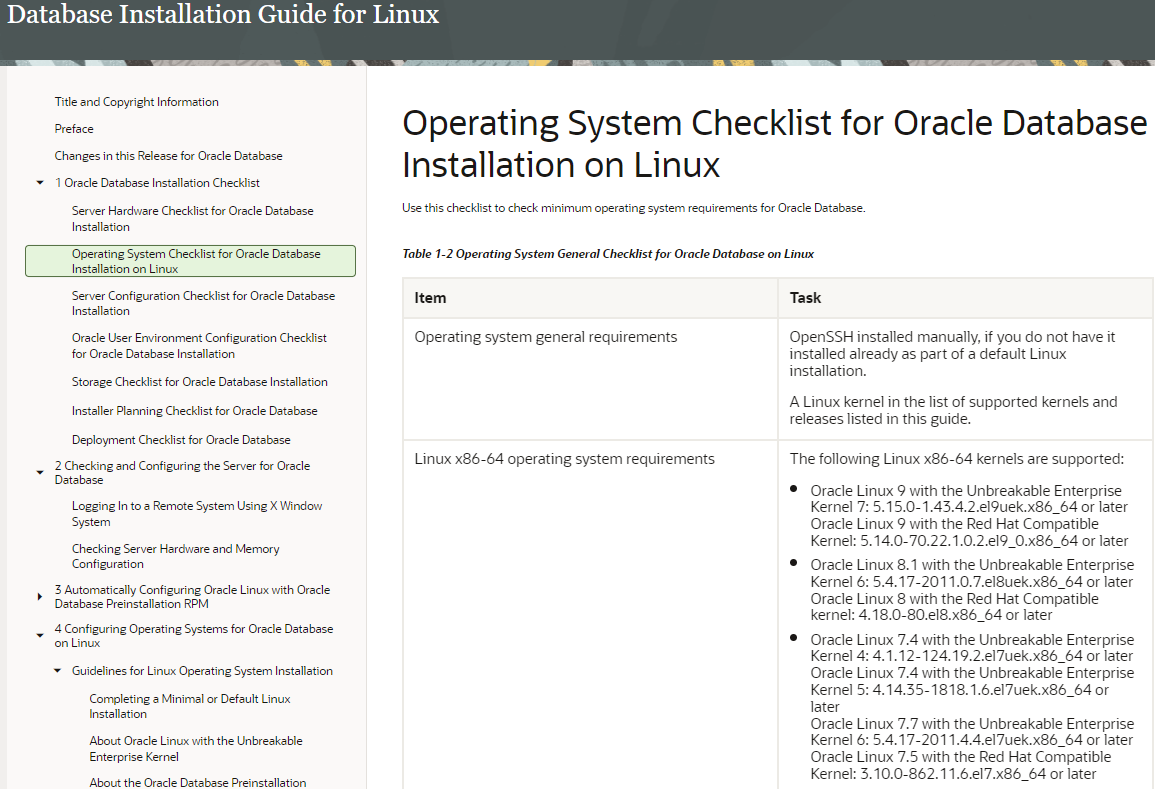Open Oracle User Environment Configuration Checklist
This screenshot has height=789, width=1155.
[199, 346]
